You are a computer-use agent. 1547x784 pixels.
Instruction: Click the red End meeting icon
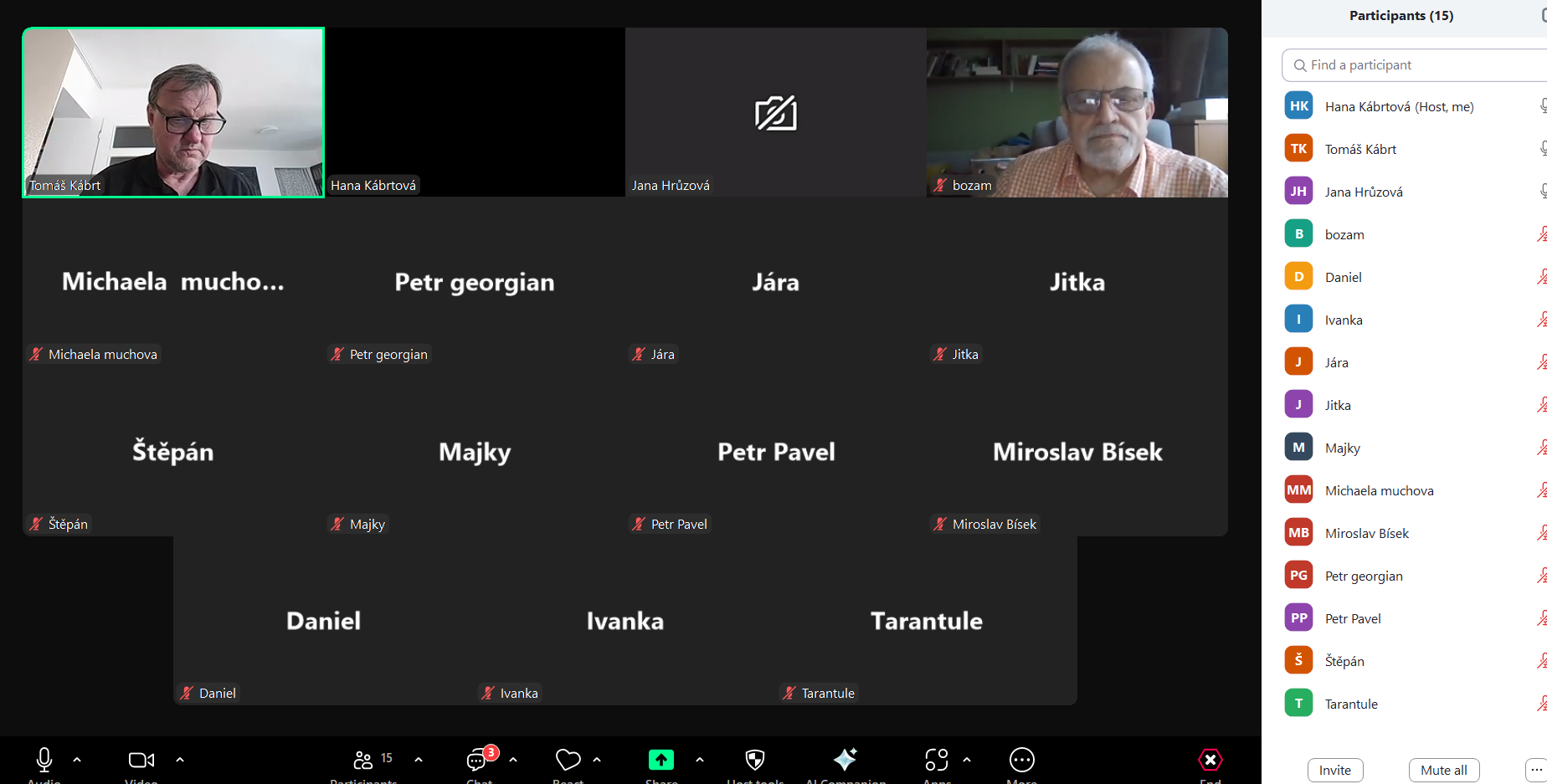pyautogui.click(x=1210, y=760)
